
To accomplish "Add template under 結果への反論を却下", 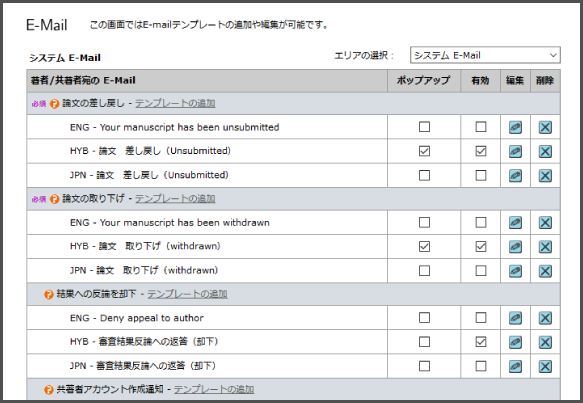I will click(187, 294).
